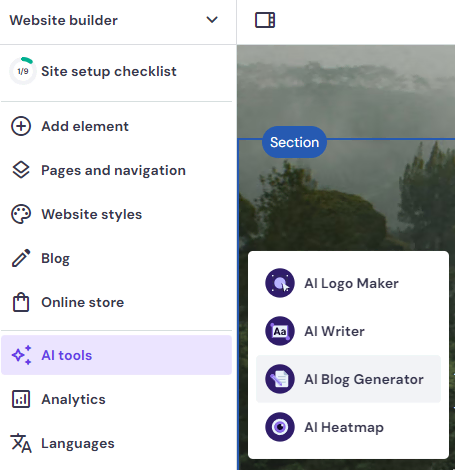
Task: Toggle the side panel layout icon
Action: (265, 20)
